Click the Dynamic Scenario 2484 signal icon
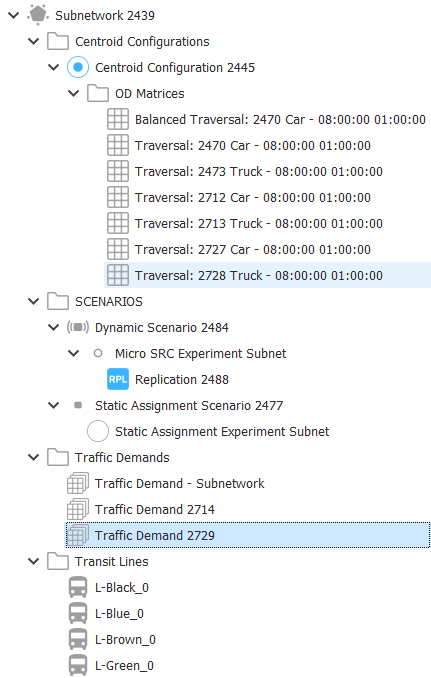 coord(78,327)
